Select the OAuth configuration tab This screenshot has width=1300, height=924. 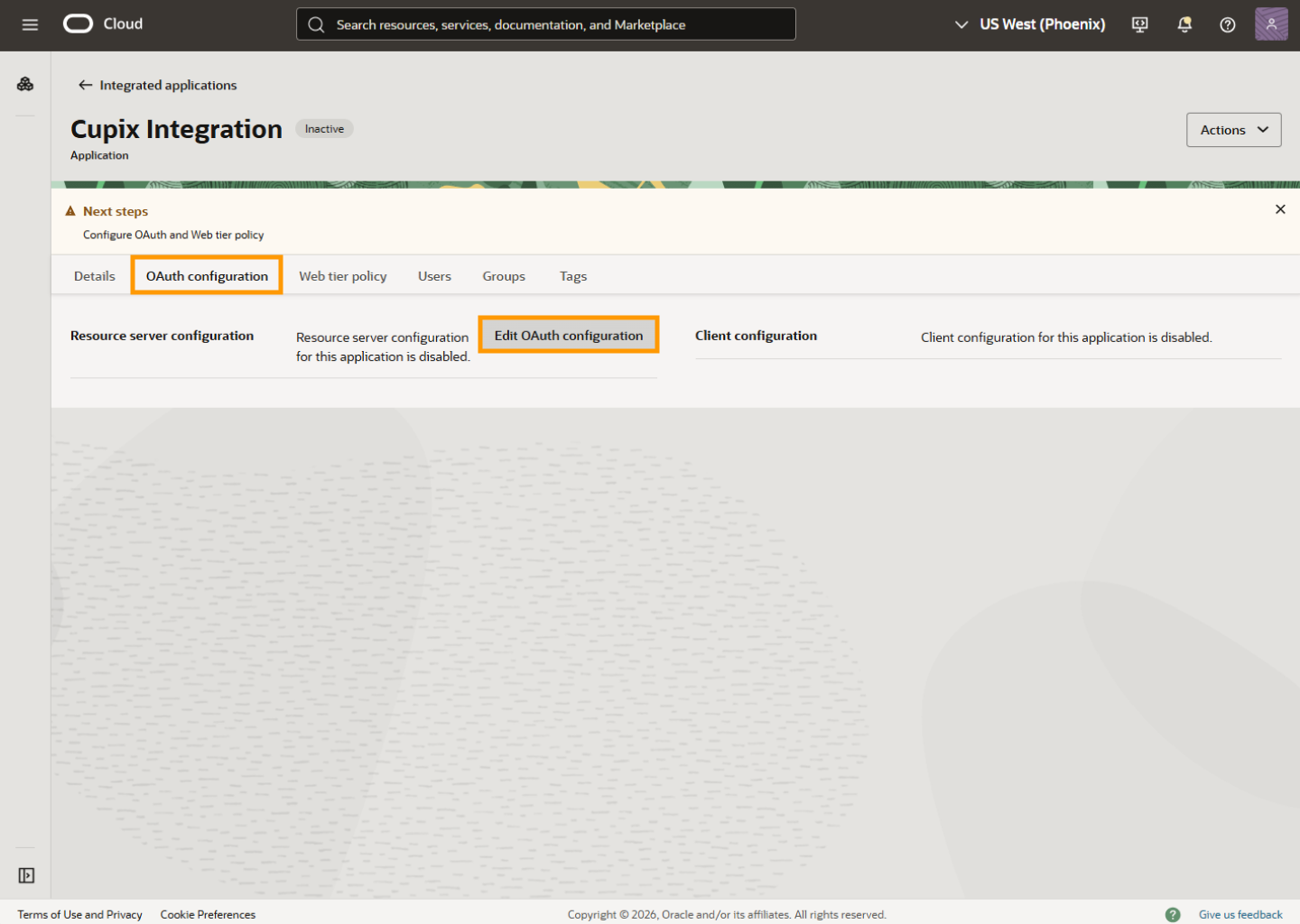pyautogui.click(x=207, y=275)
